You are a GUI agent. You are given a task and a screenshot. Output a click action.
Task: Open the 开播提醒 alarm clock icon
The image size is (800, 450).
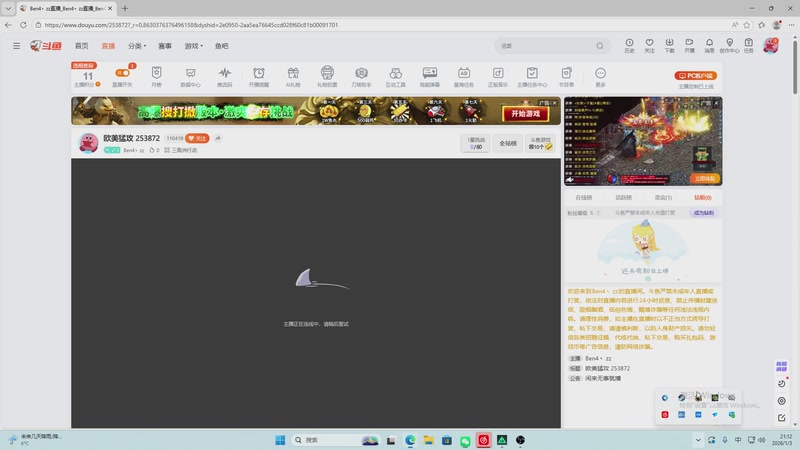coord(259,76)
